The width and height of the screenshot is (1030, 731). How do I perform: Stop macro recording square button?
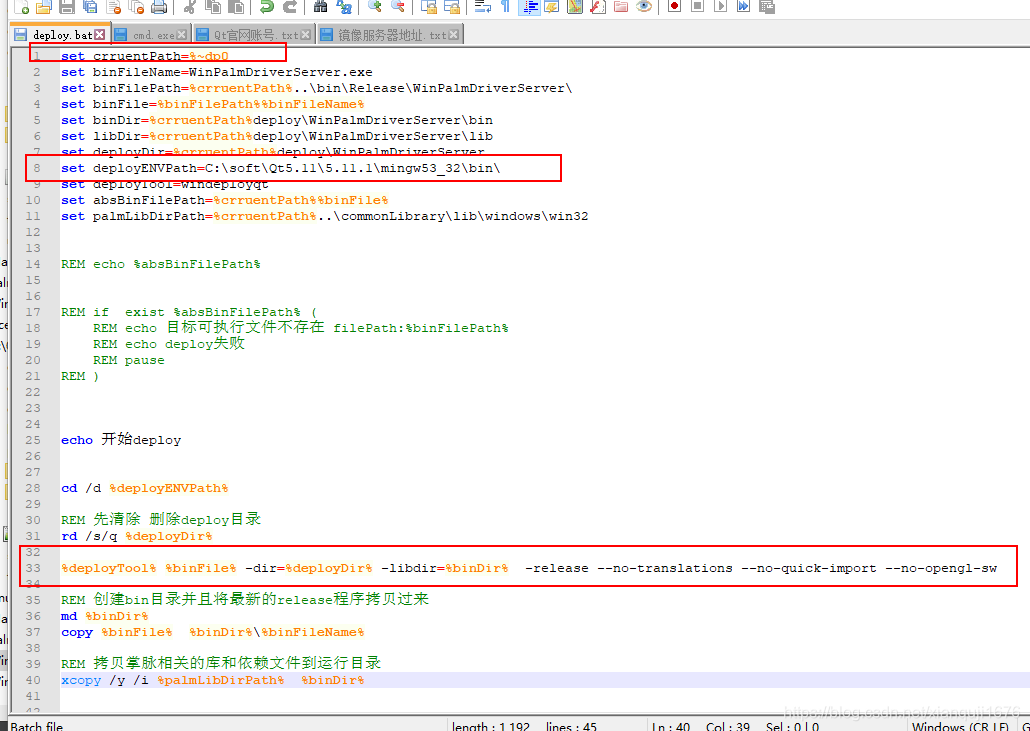pos(698,7)
